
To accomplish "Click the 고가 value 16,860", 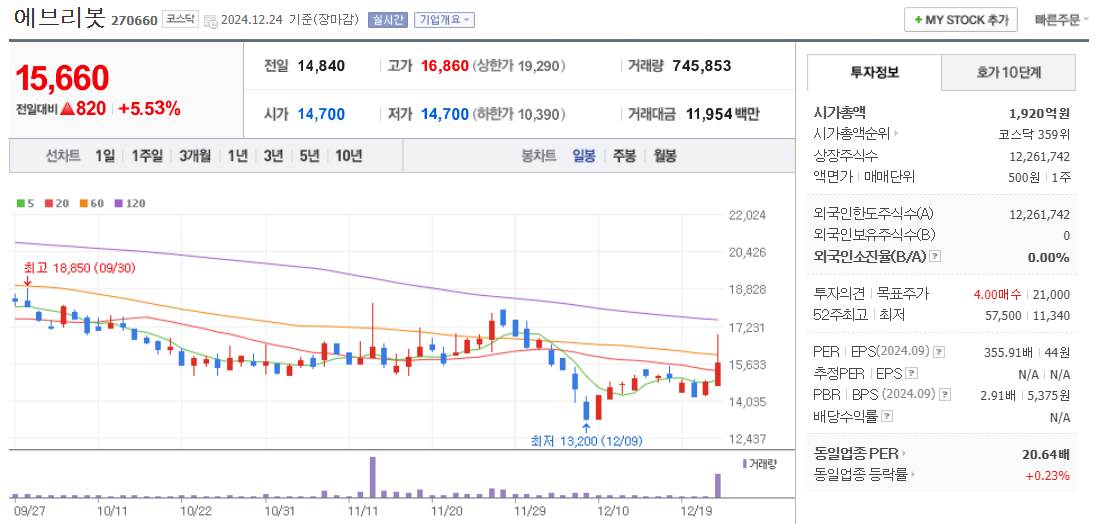I will [443, 66].
